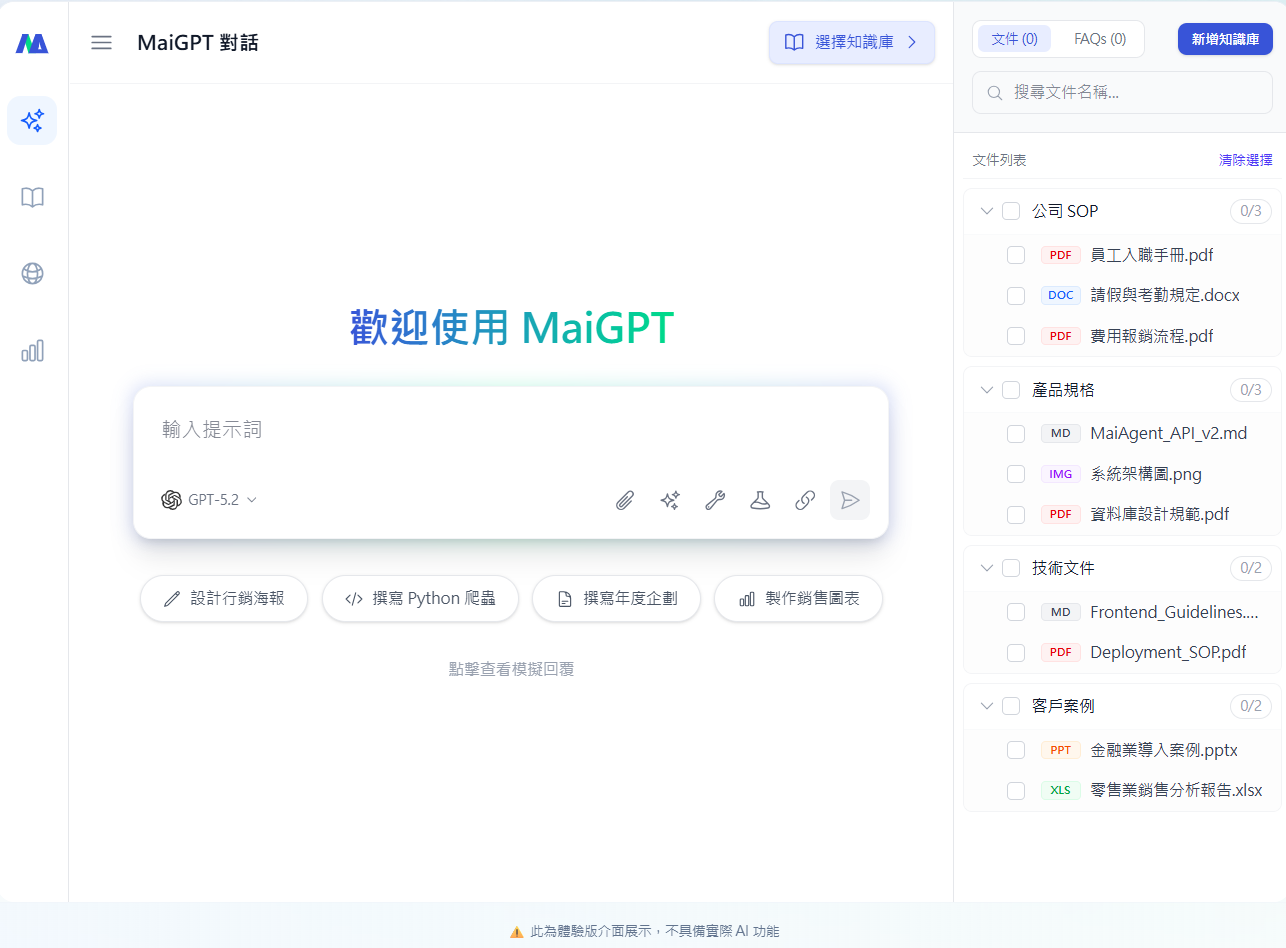Click the MD badge of MaiAgent_API_v2.md
Viewport: 1286px width, 948px height.
(1061, 433)
